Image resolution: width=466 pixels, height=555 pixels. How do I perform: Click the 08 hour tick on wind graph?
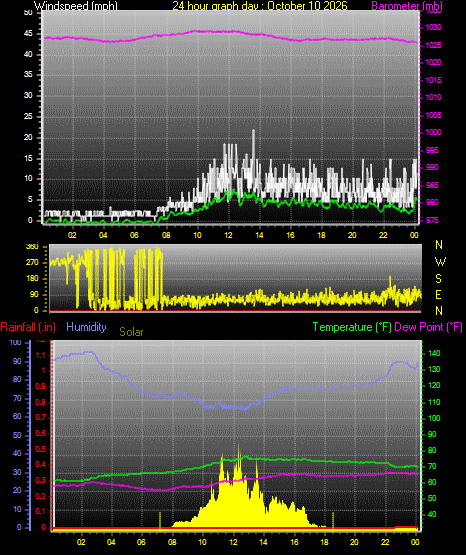pyautogui.click(x=166, y=235)
